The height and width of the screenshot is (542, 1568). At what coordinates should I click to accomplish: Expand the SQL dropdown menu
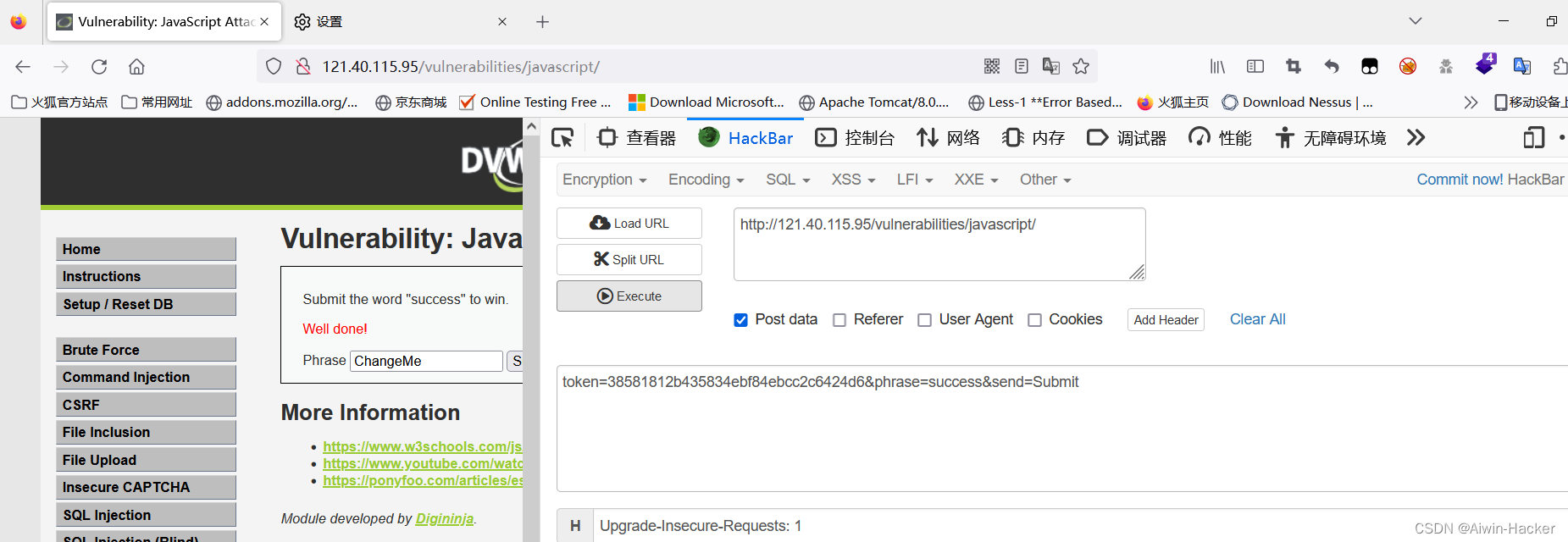(788, 180)
